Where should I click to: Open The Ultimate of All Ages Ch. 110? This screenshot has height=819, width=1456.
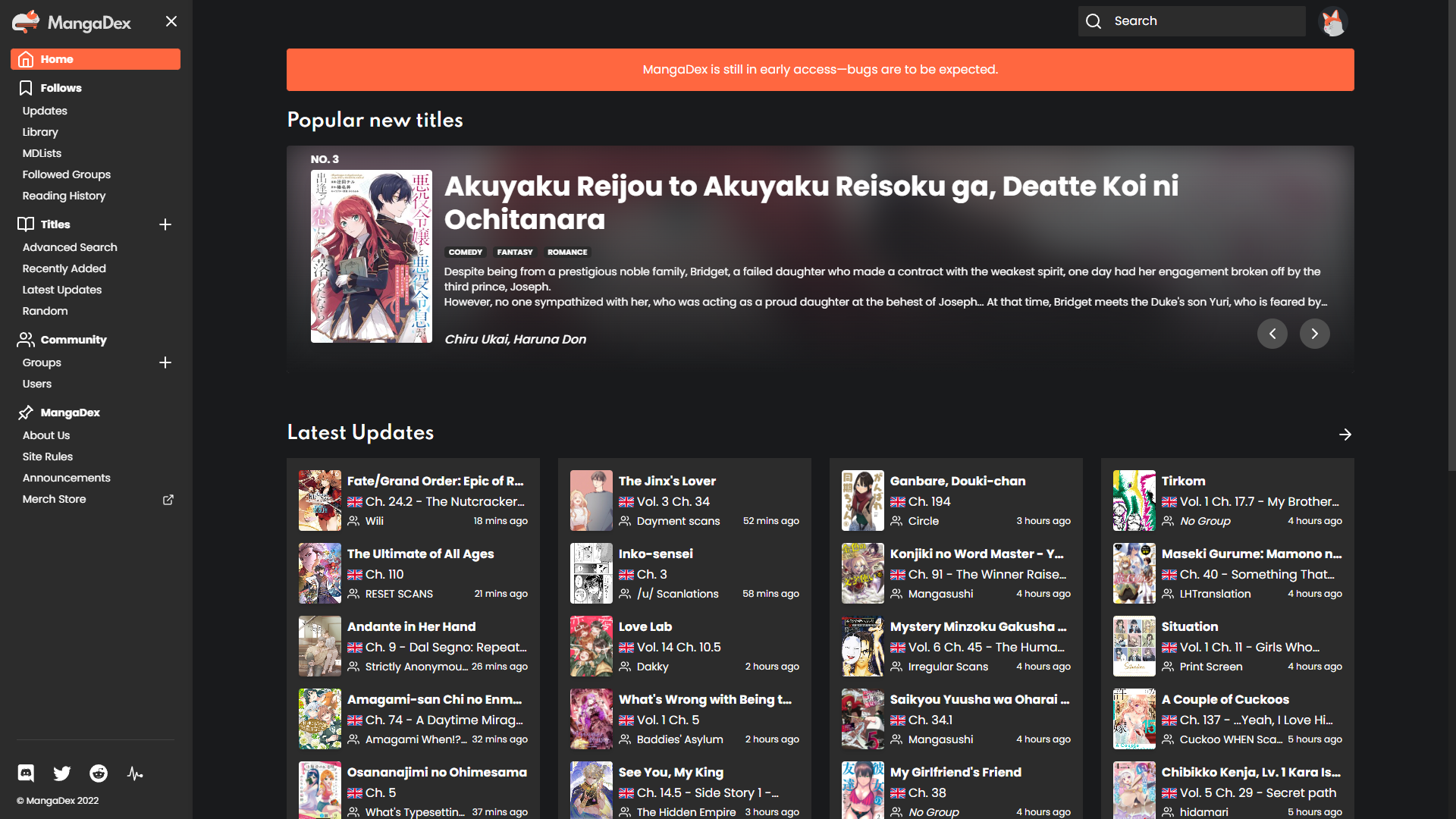pos(384,574)
